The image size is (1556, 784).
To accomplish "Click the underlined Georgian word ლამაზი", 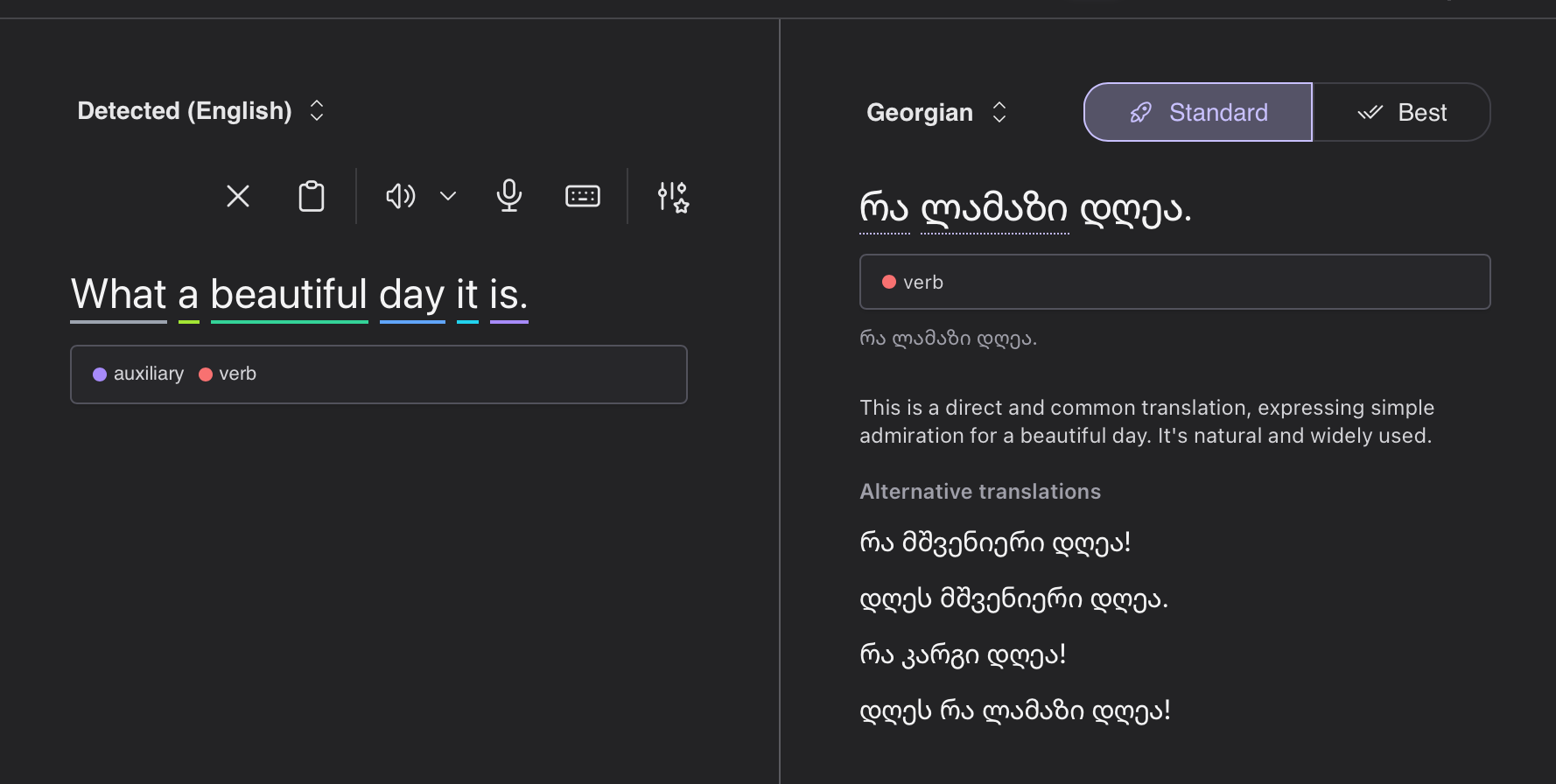I will (x=994, y=210).
